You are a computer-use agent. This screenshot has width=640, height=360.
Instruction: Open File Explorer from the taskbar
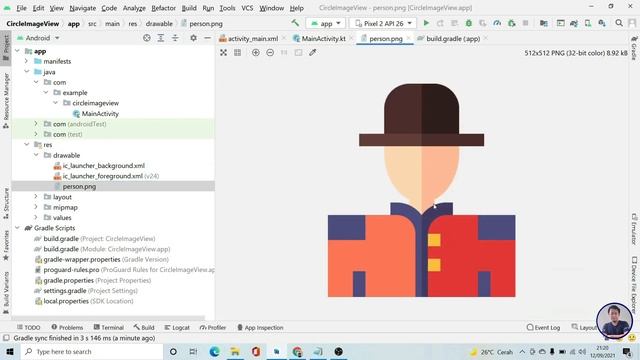click(235, 351)
